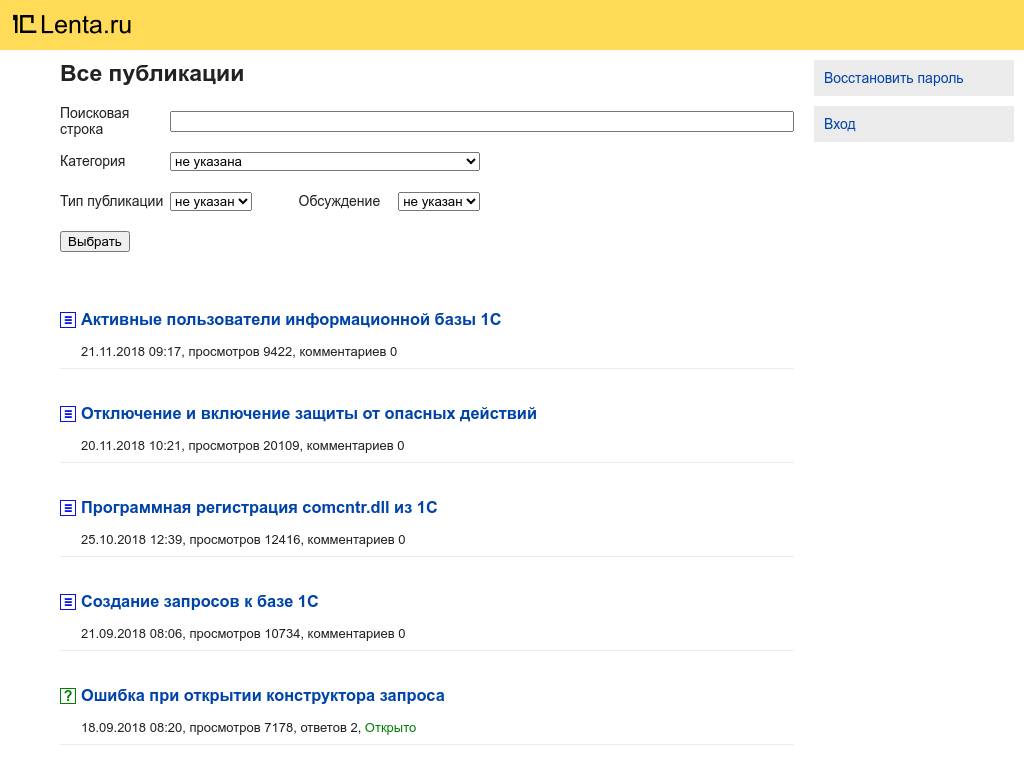The height and width of the screenshot is (768, 1024).
Task: Click the Открыто status link
Action: point(390,727)
